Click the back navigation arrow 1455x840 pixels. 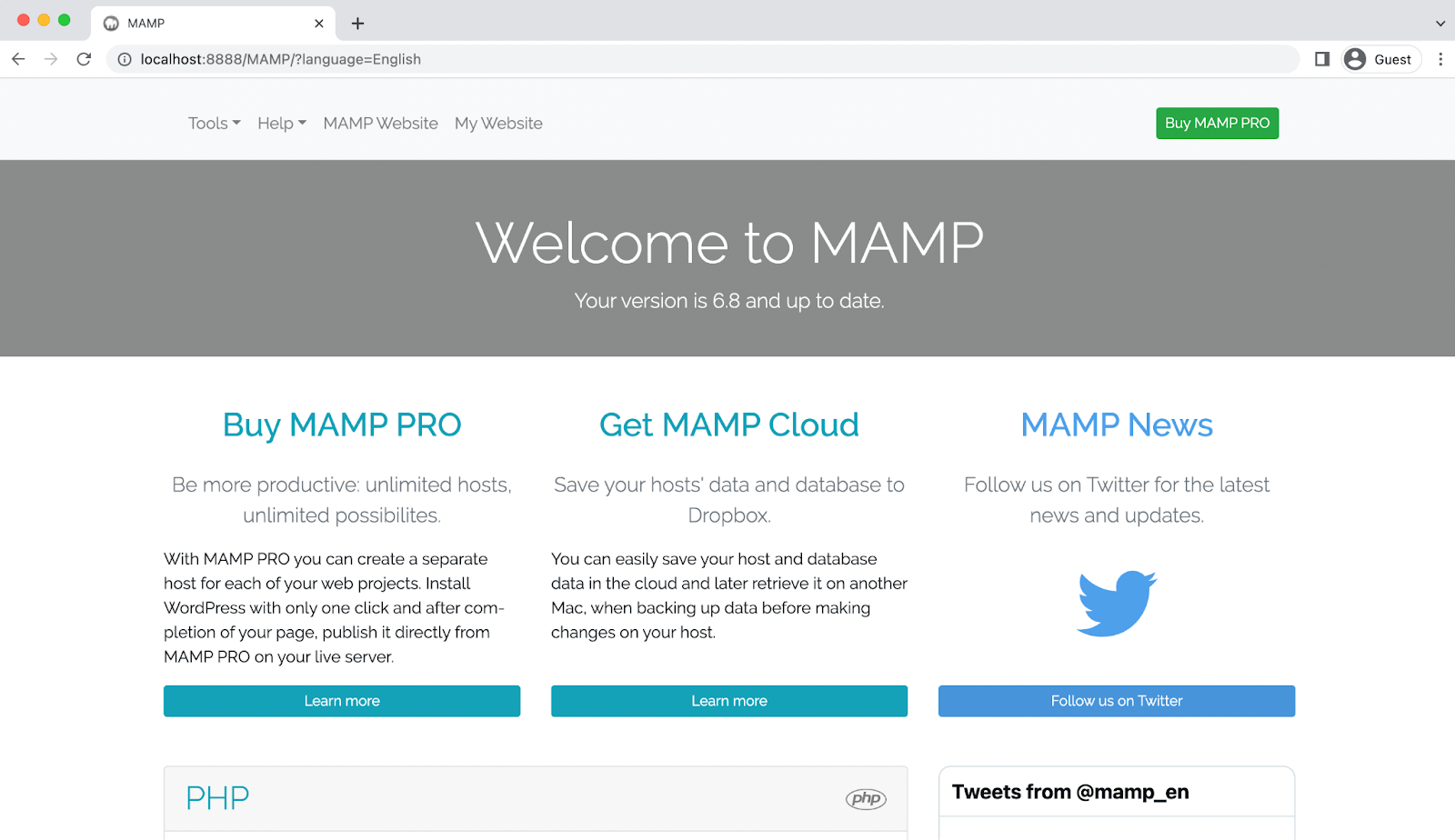18,58
